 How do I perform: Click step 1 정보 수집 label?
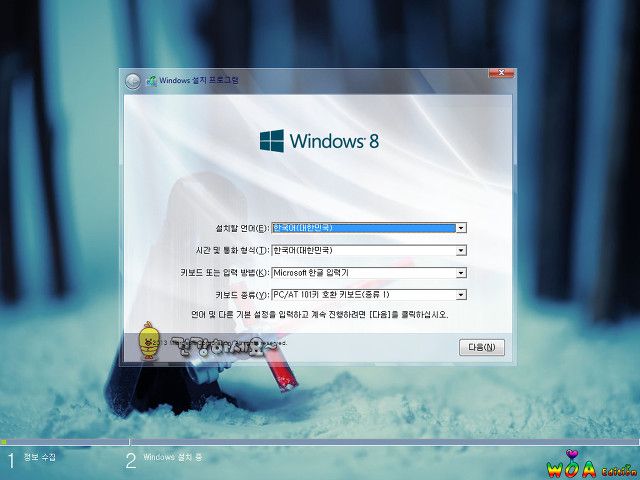[x=39, y=457]
